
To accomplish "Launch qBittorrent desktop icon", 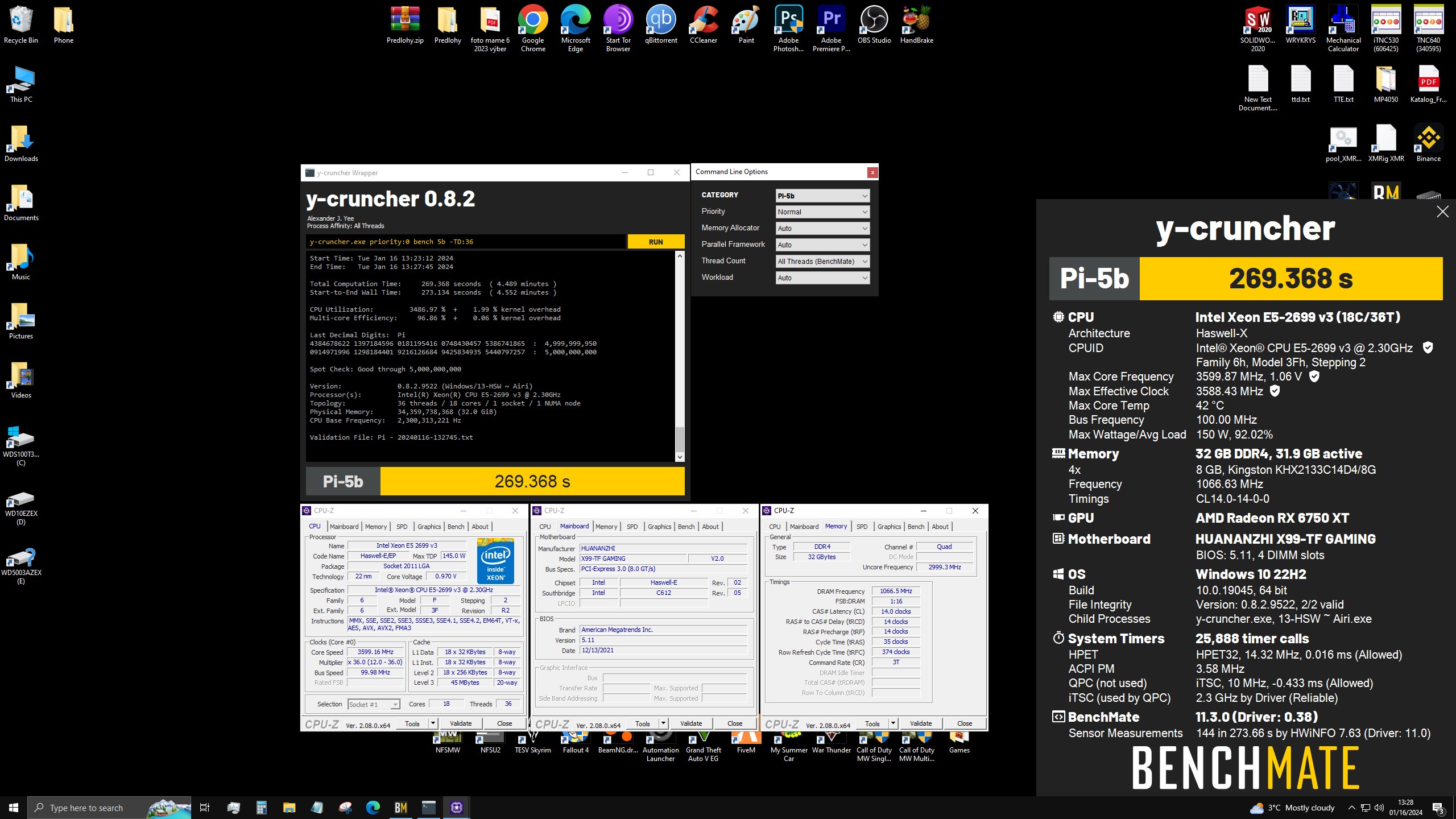I will tap(661, 25).
